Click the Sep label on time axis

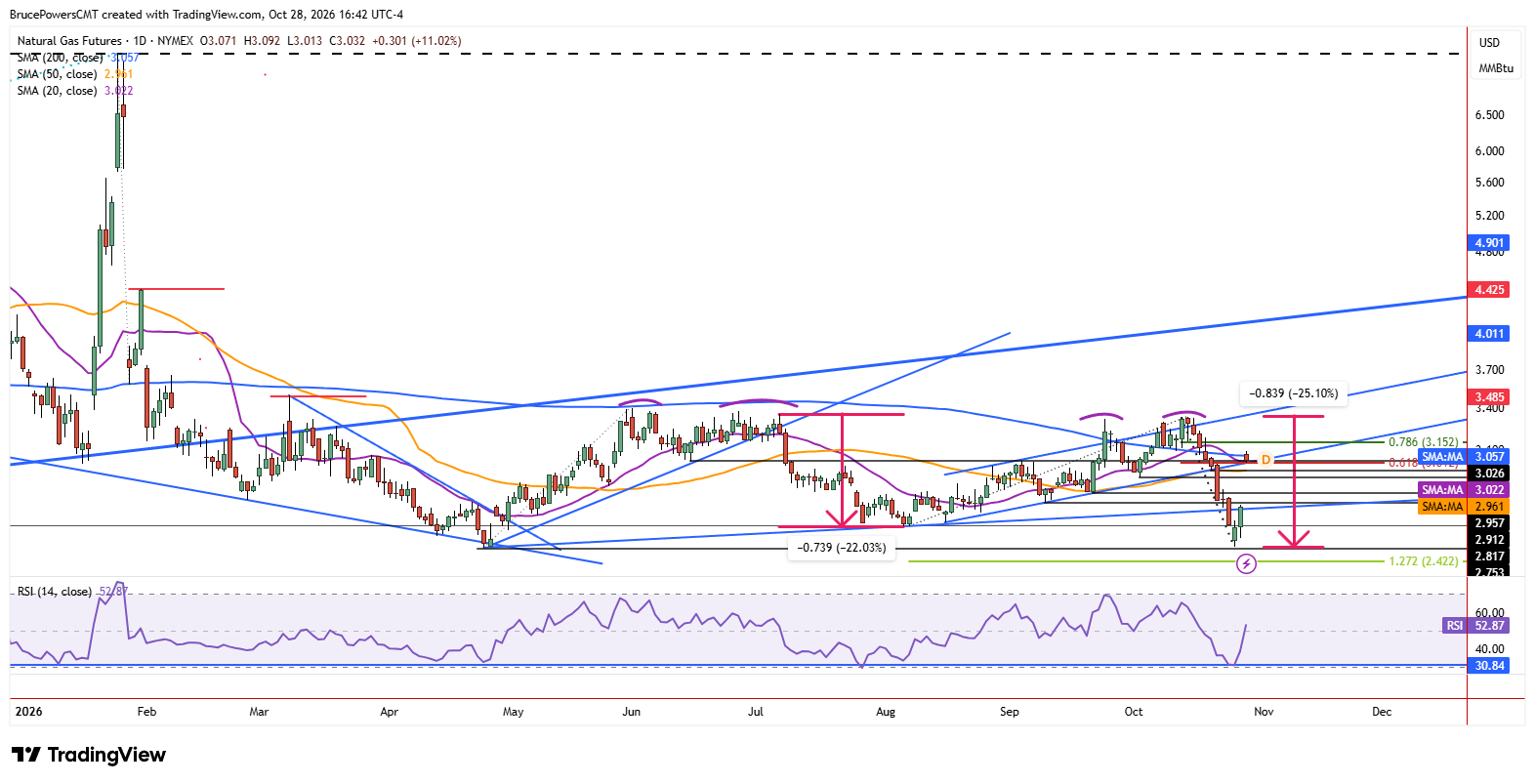[1010, 712]
